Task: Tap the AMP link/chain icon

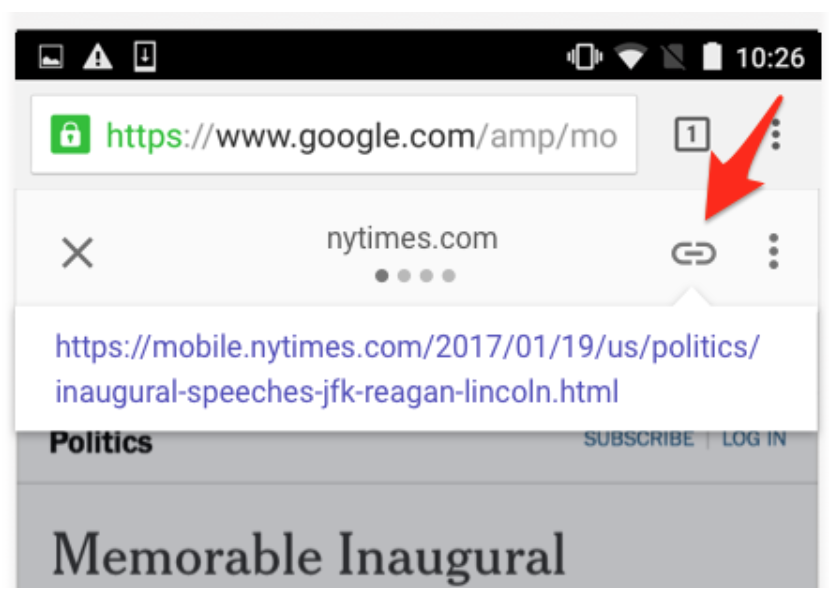Action: 694,253
